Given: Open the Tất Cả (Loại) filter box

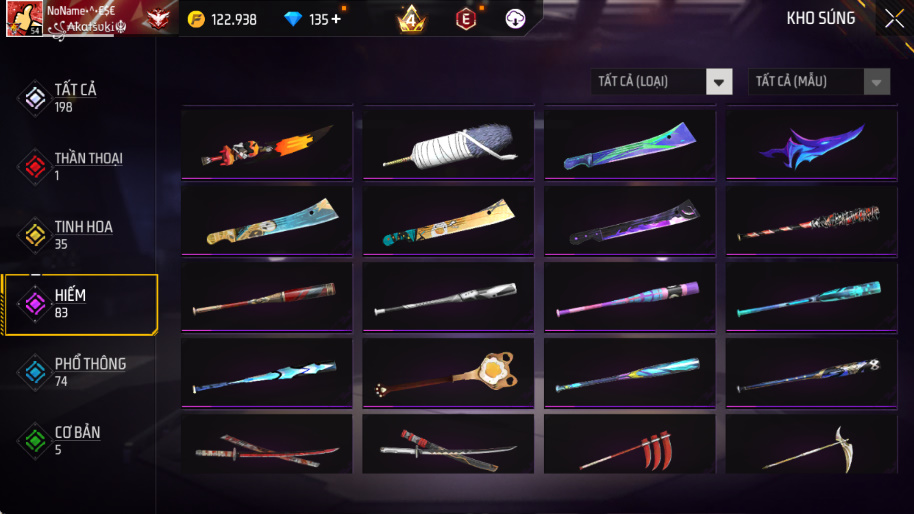Looking at the screenshot, I should (x=662, y=82).
